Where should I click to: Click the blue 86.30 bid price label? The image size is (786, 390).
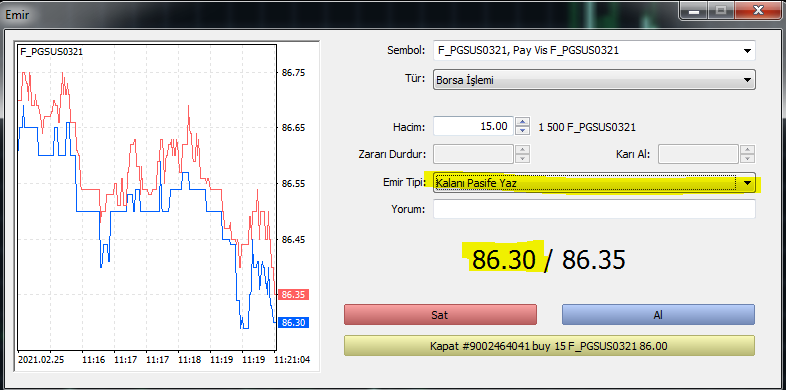click(x=294, y=323)
